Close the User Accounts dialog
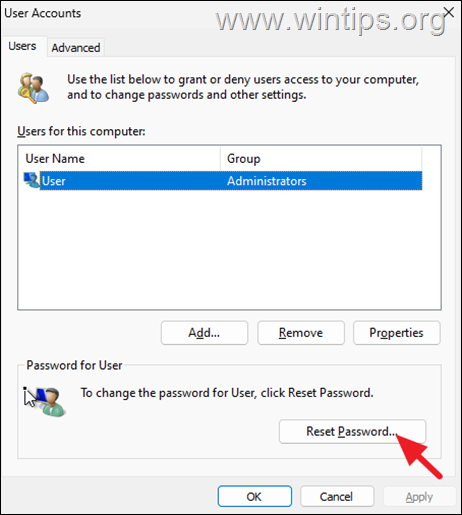 pyautogui.click(x=449, y=13)
